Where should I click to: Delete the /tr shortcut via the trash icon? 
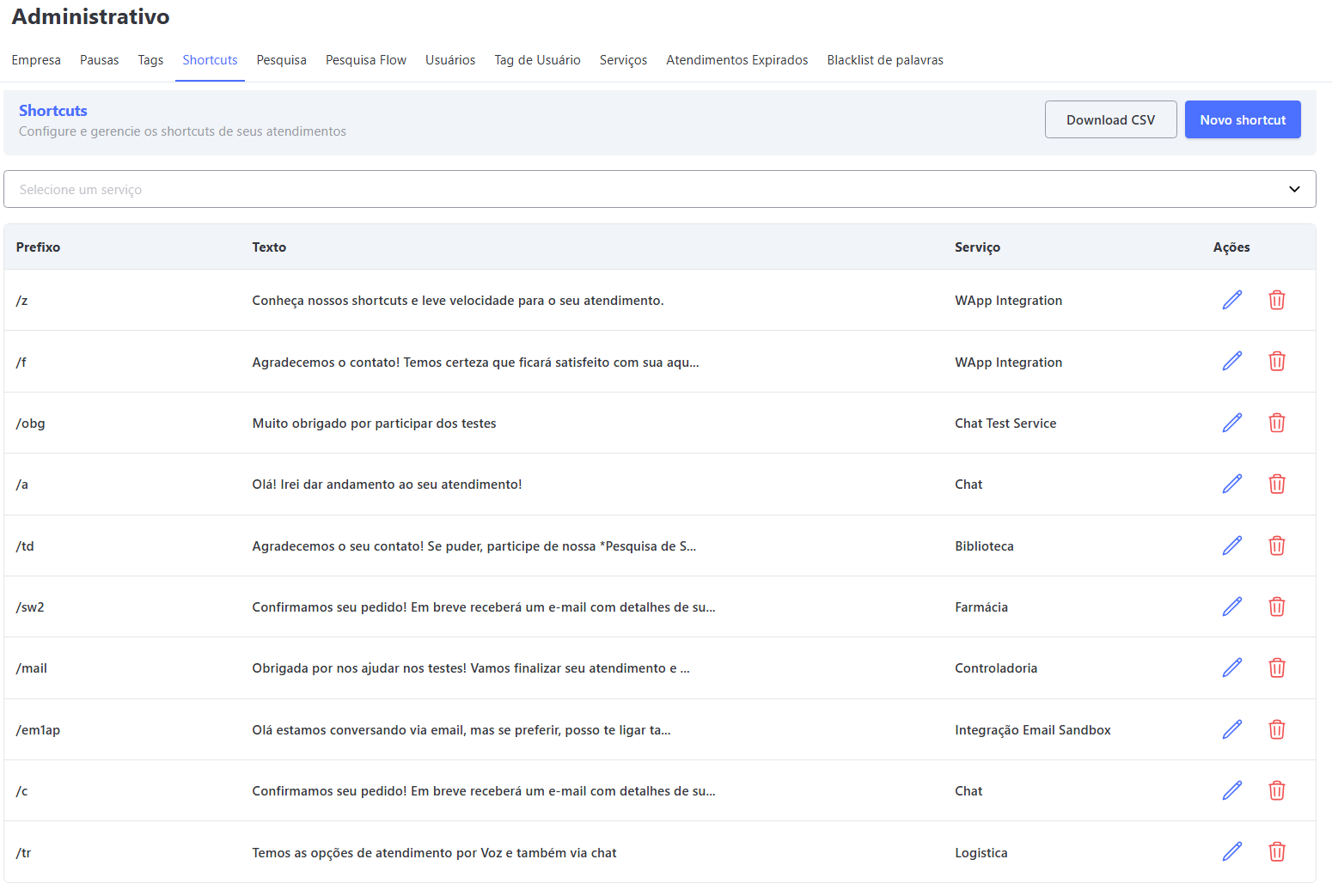(1277, 851)
